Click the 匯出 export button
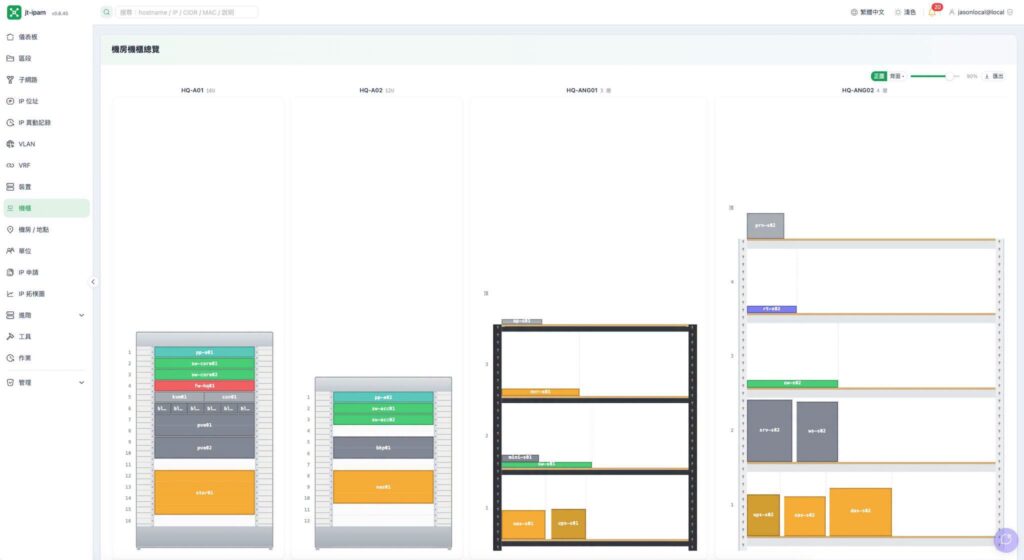 (994, 76)
